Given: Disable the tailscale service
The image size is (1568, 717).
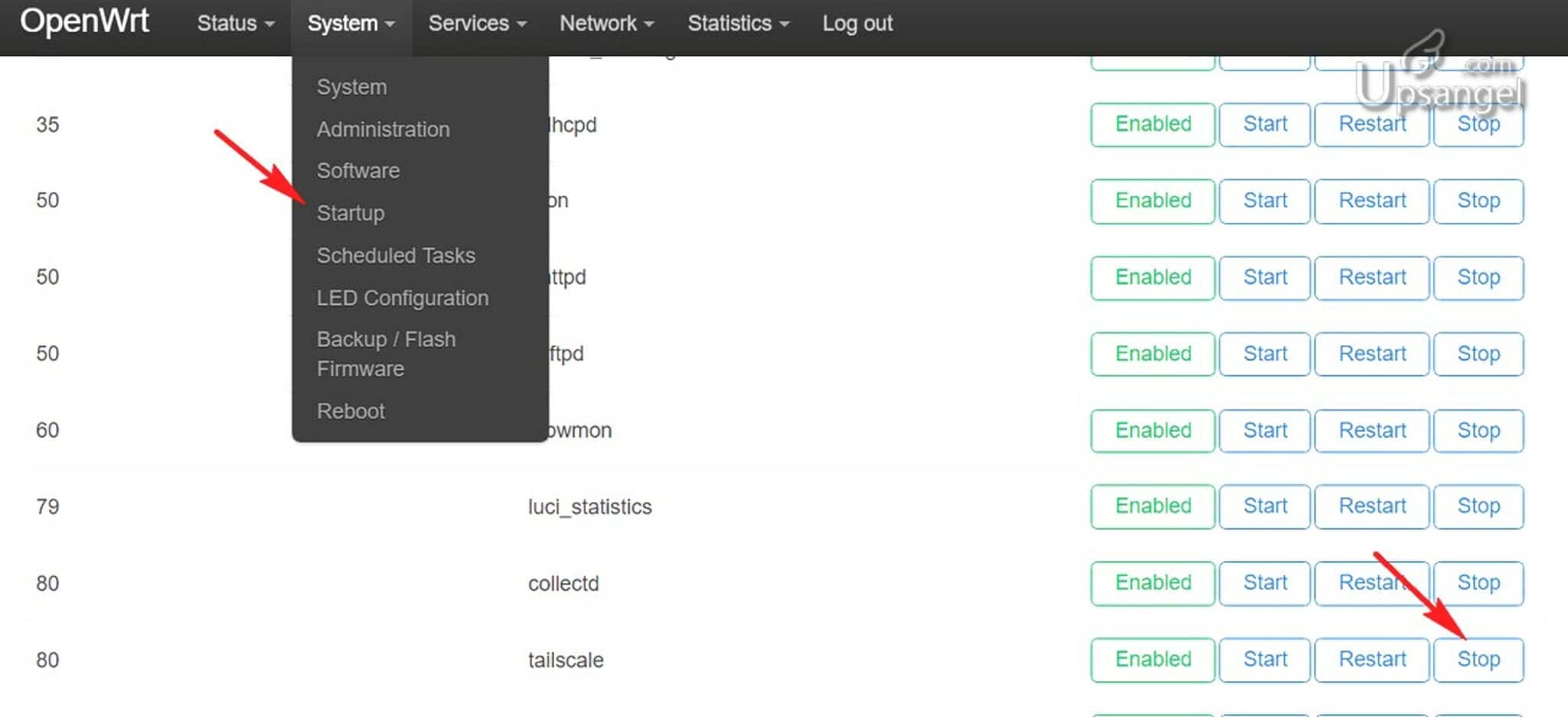Looking at the screenshot, I should tap(1151, 660).
